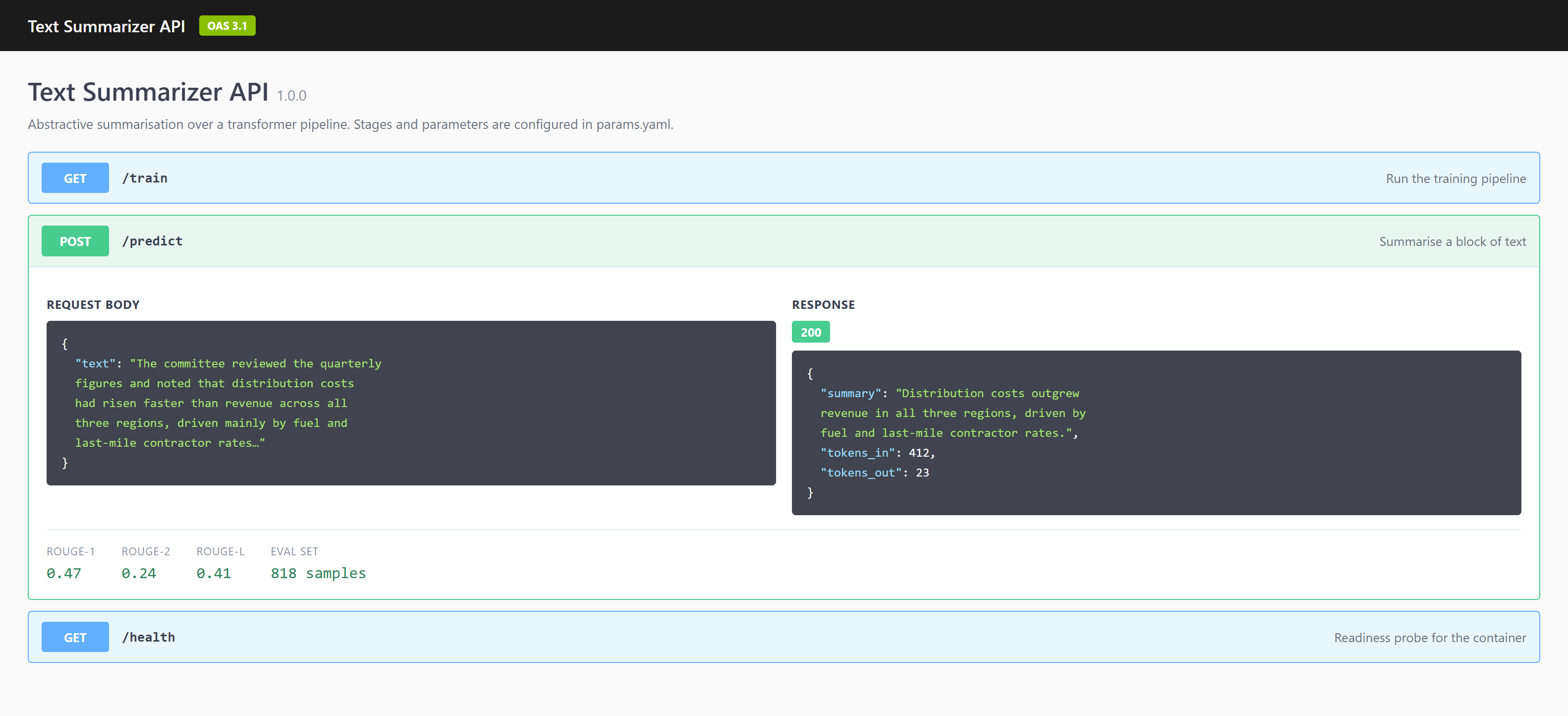Viewport: 1568px width, 716px height.
Task: Click the ROUGE-1 label
Action: pyautogui.click(x=70, y=551)
